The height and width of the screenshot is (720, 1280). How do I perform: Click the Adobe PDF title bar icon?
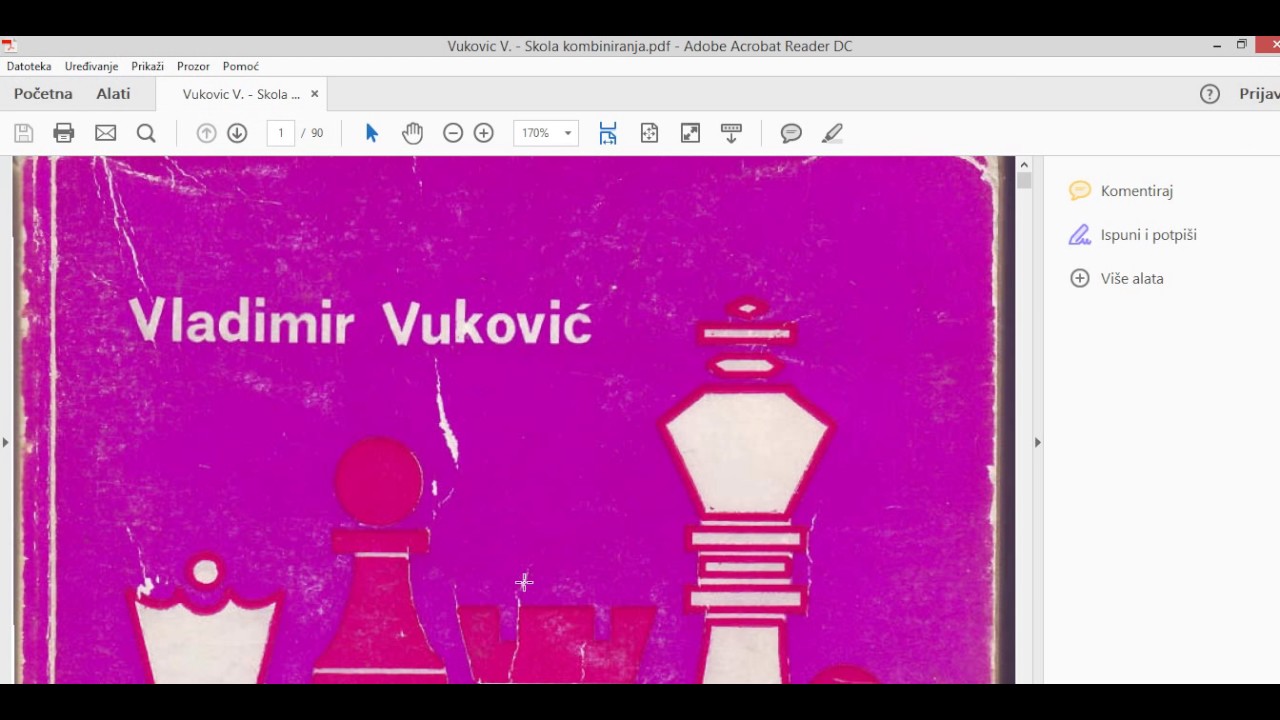click(x=8, y=46)
